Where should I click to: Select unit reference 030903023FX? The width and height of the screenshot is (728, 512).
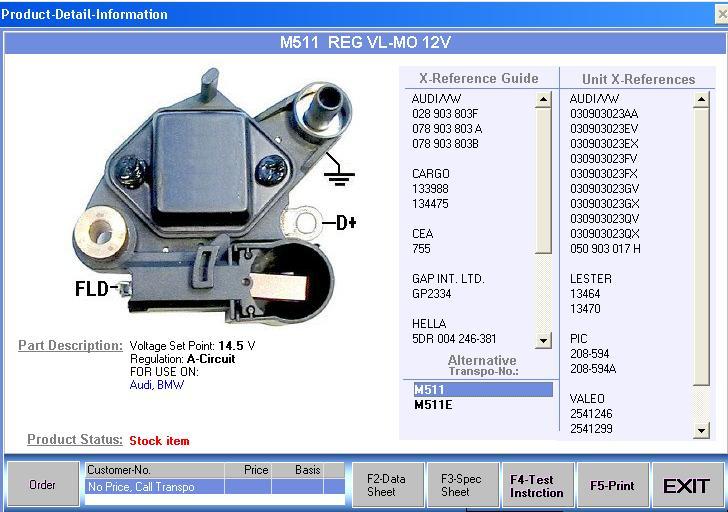pyautogui.click(x=604, y=174)
